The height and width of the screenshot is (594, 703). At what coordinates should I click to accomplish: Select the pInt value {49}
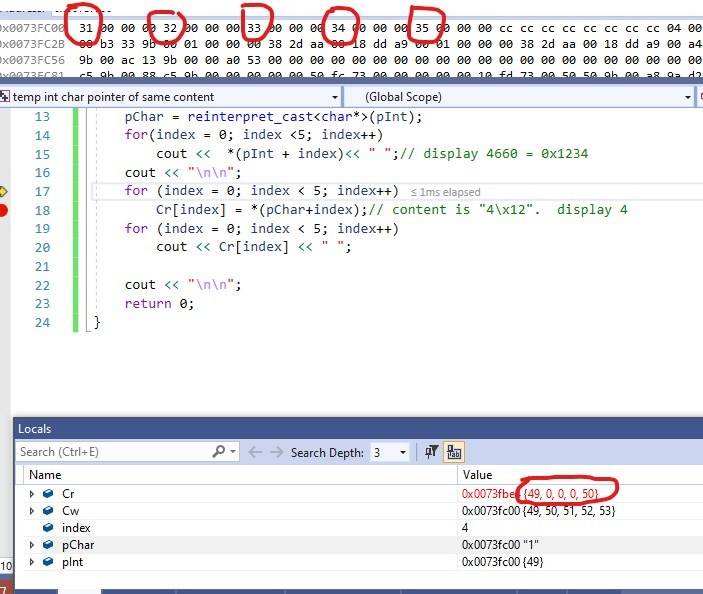tap(533, 562)
